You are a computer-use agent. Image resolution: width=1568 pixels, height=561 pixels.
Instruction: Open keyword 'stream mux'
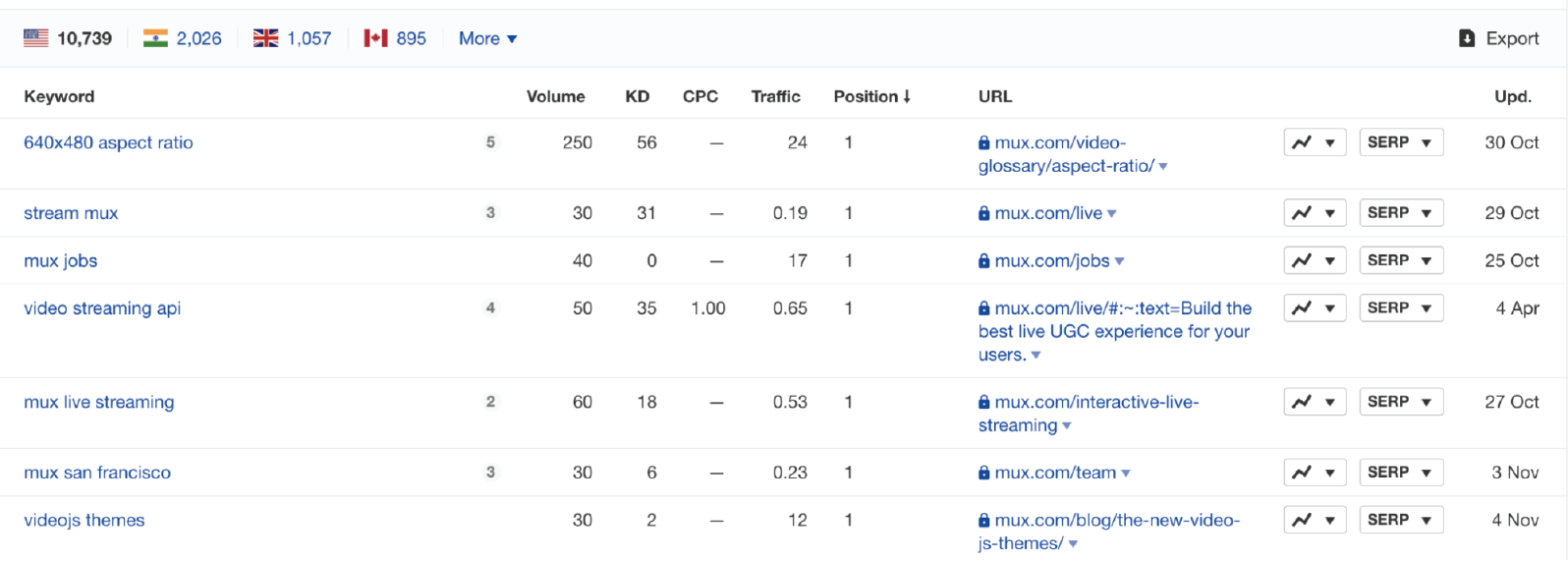(x=71, y=213)
